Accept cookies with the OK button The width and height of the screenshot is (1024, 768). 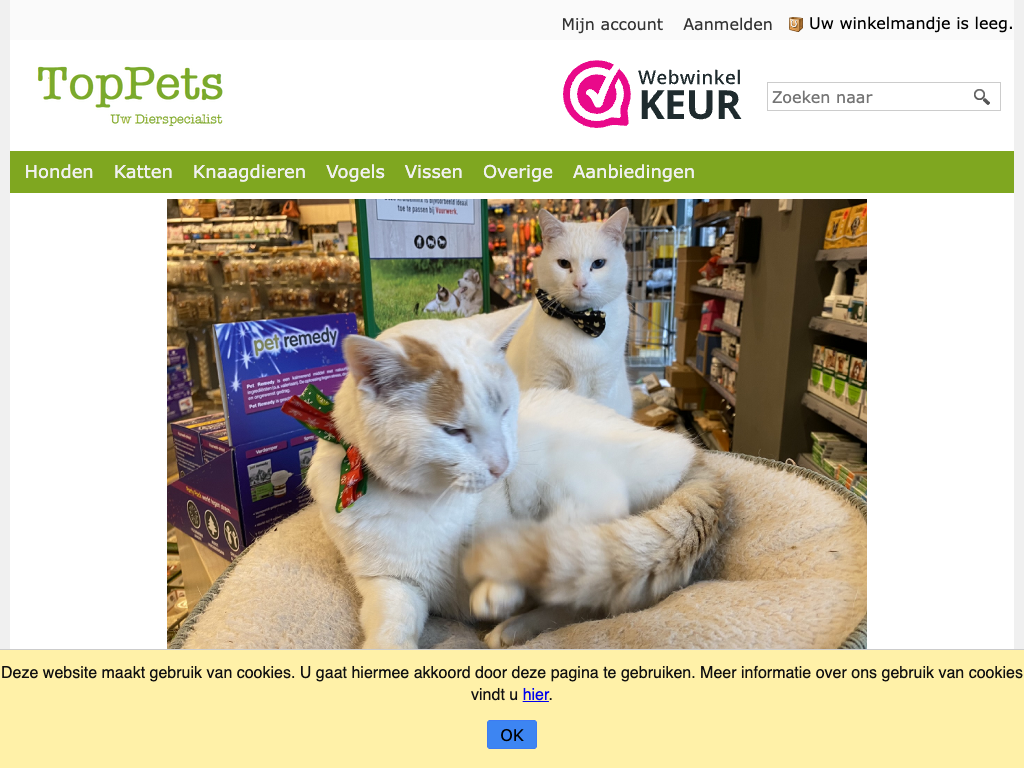(512, 735)
